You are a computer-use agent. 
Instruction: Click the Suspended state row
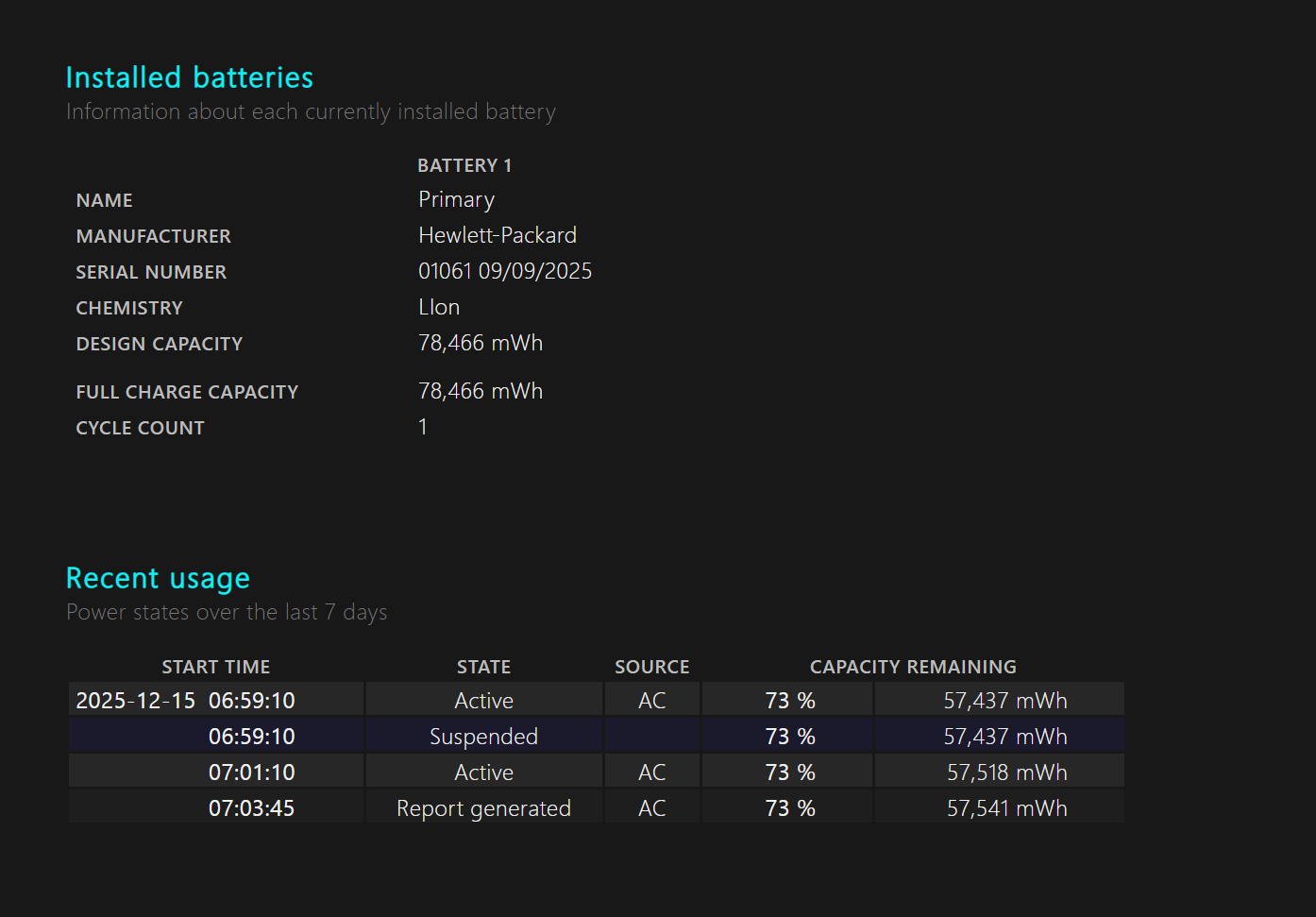pyautogui.click(x=483, y=737)
